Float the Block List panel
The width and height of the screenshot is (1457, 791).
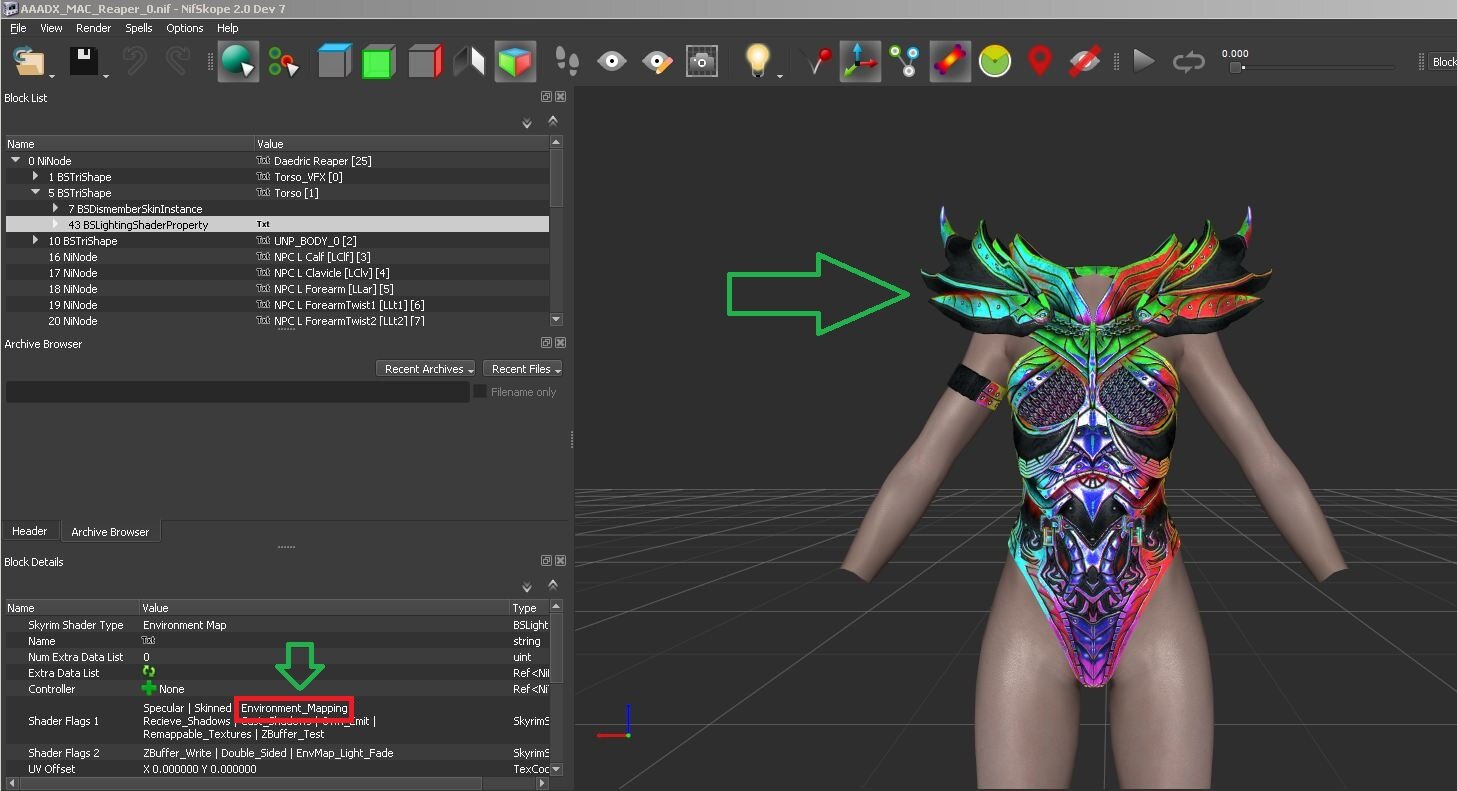547,97
